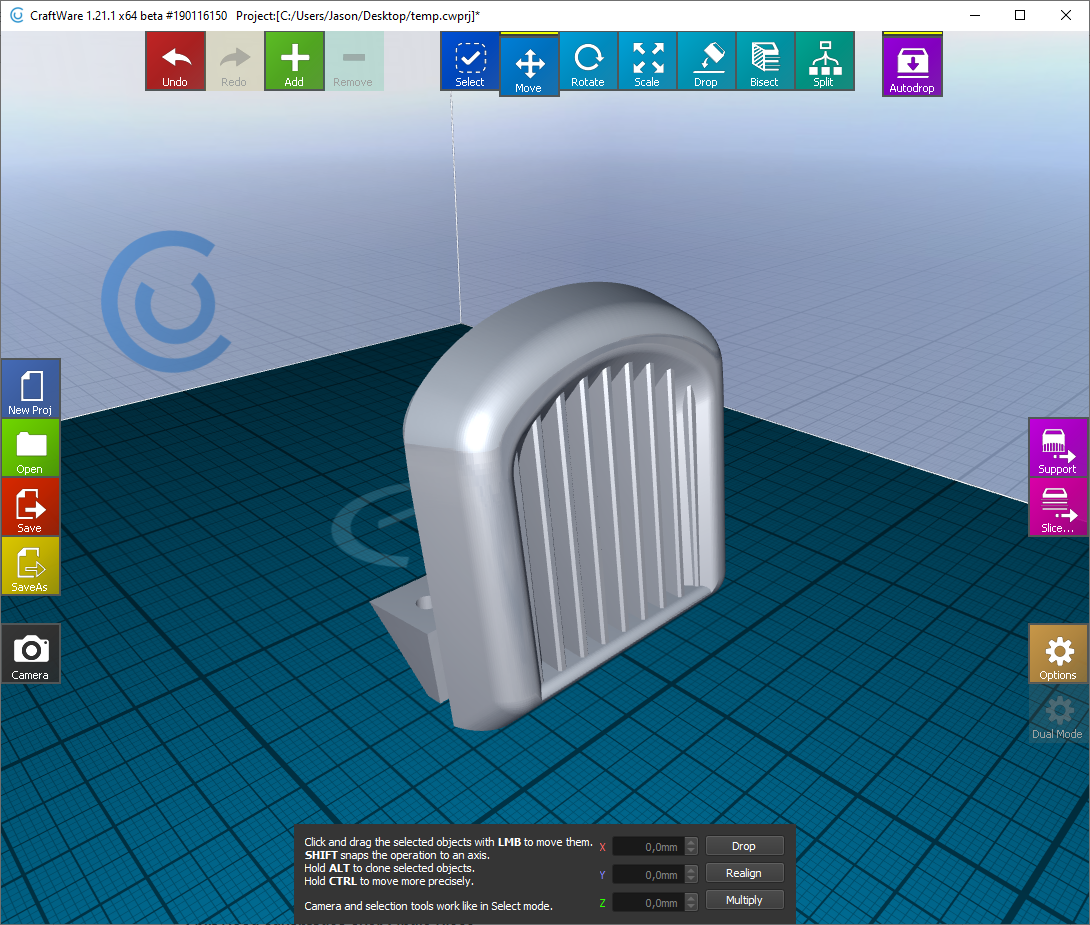1090x925 pixels.
Task: Click the Add button to import a model
Action: [294, 61]
